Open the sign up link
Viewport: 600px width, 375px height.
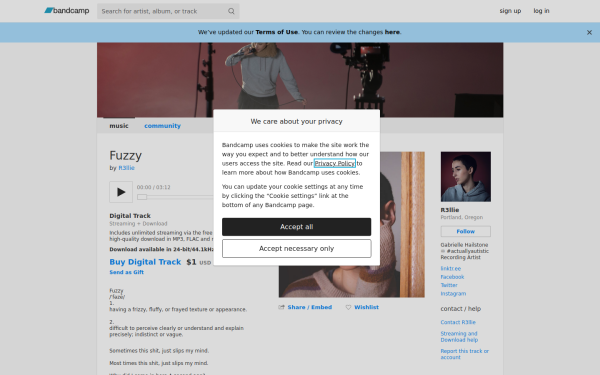pos(510,11)
